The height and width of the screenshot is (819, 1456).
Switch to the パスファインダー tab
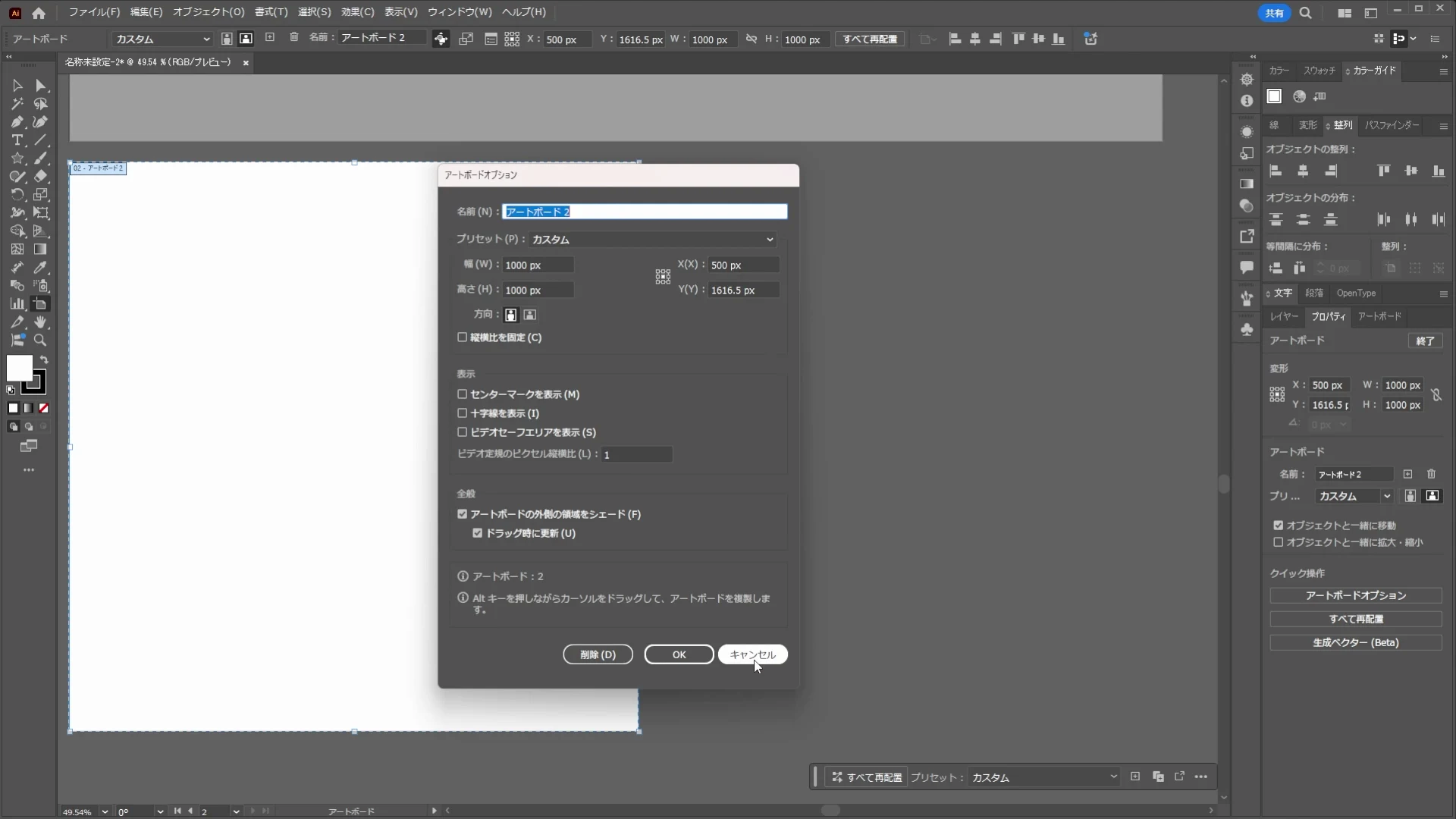click(x=1392, y=125)
